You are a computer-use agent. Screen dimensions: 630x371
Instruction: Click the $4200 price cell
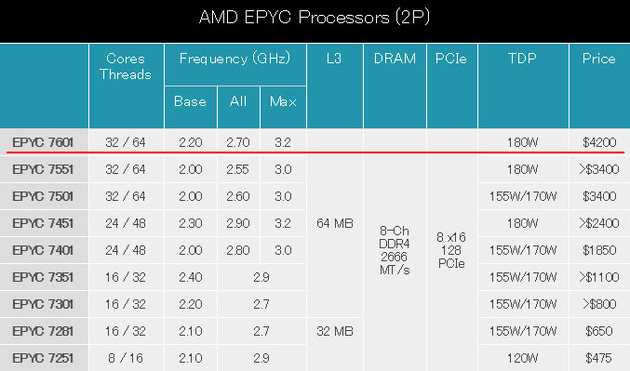pyautogui.click(x=599, y=142)
